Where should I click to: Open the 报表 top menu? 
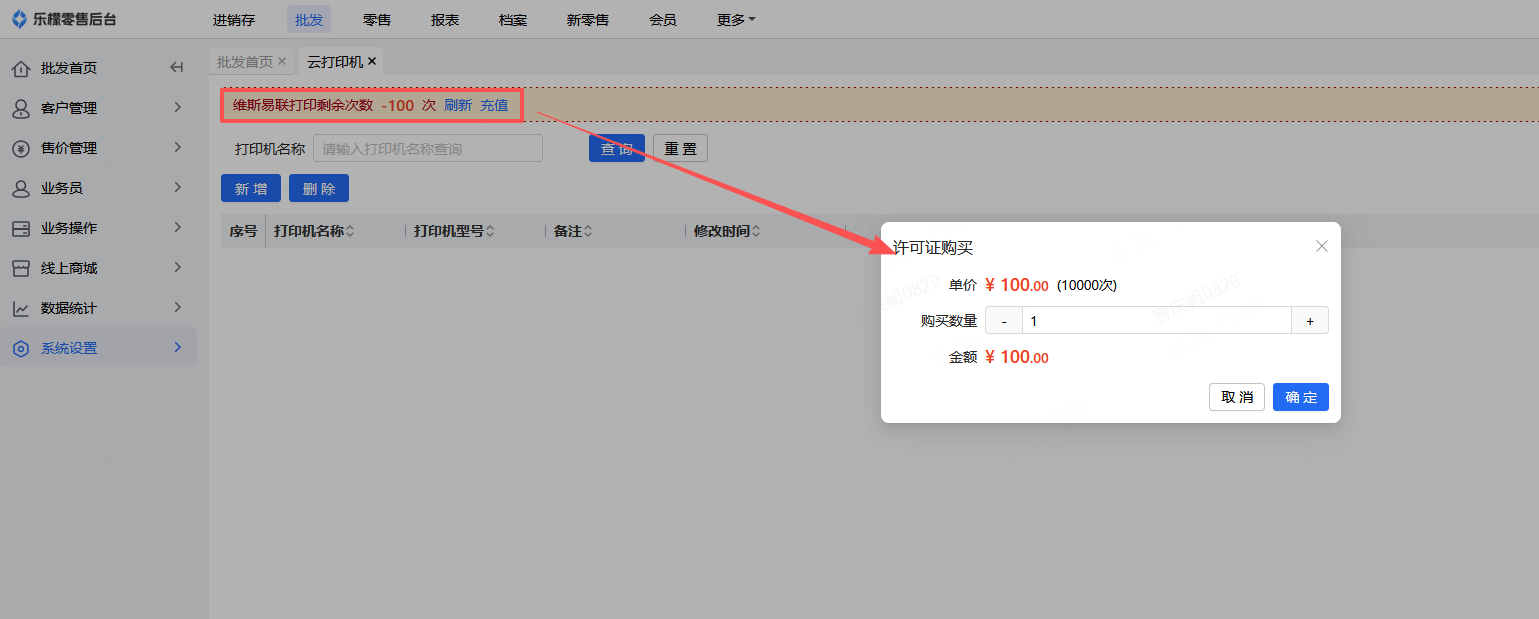445,19
